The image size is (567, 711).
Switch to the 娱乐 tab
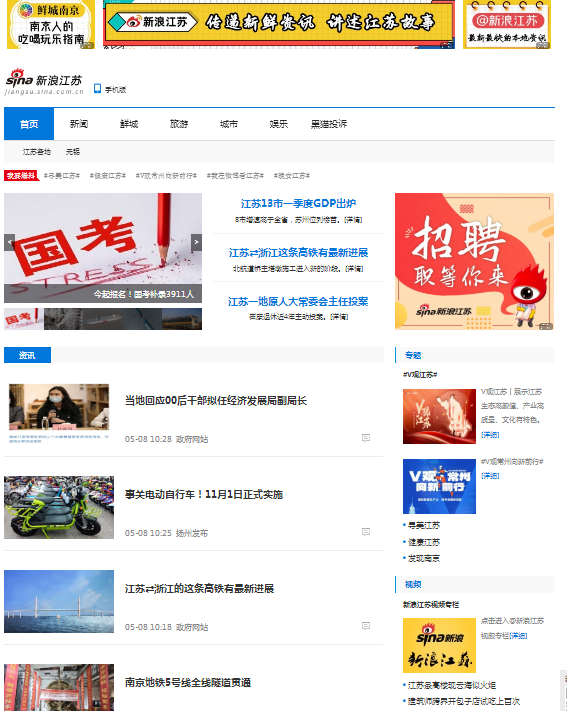[x=279, y=124]
